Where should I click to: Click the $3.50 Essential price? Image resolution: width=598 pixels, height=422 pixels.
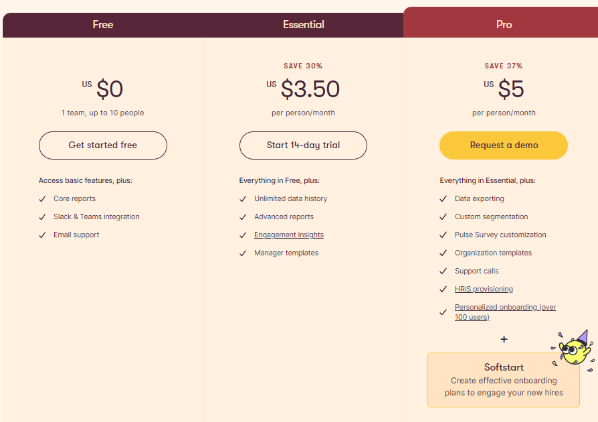click(x=310, y=89)
